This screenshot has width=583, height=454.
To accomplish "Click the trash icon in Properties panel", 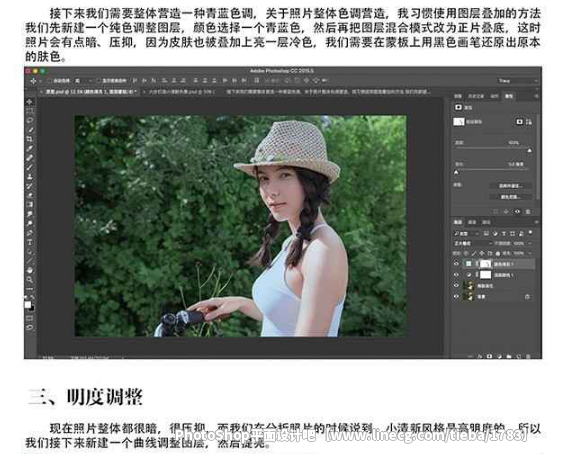I will (528, 211).
